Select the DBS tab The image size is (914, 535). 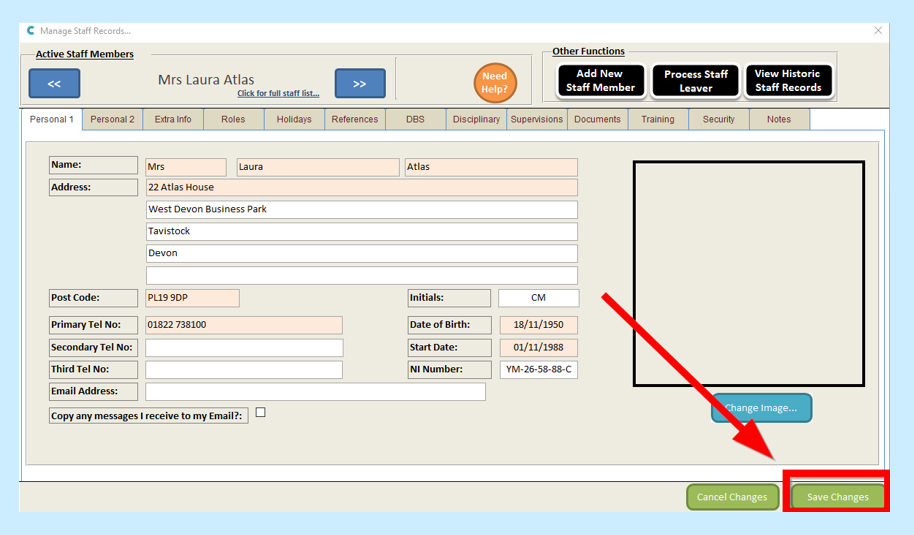pyautogui.click(x=415, y=120)
